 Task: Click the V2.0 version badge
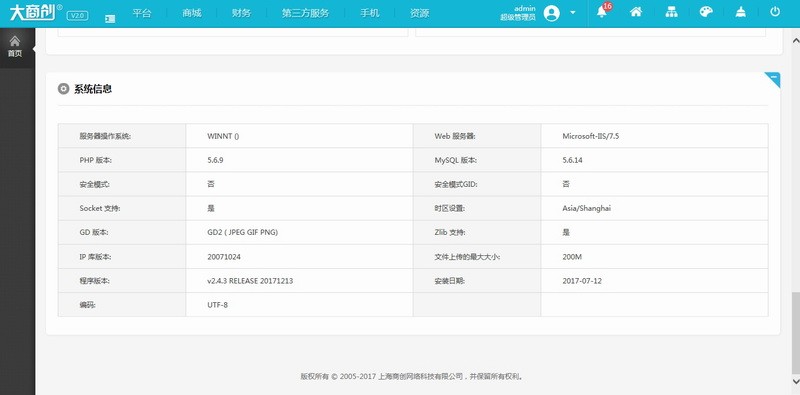pyautogui.click(x=77, y=16)
